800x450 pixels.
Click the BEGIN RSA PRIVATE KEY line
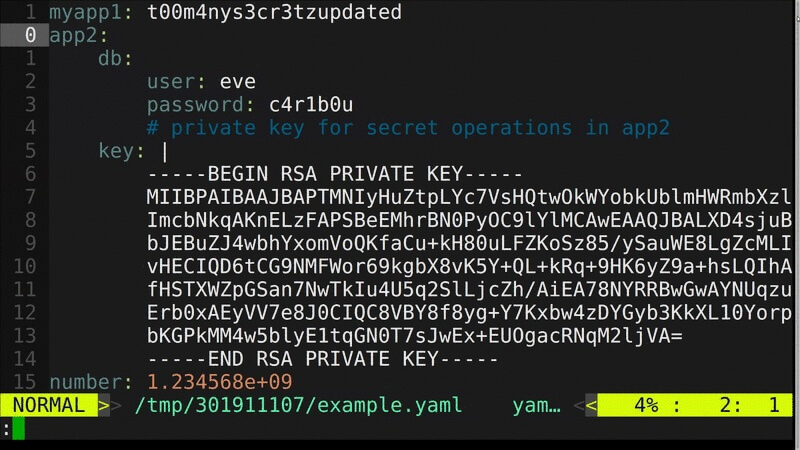coord(335,174)
